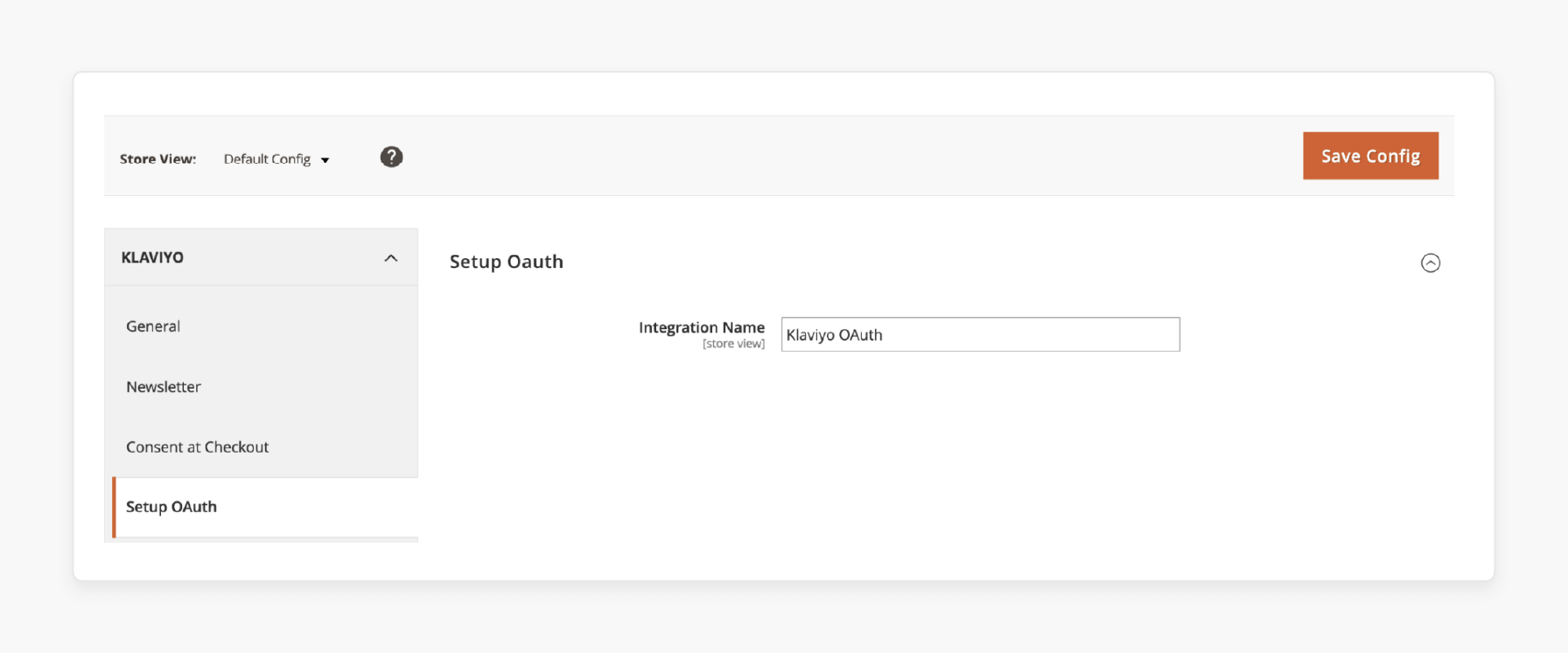
Task: Focus the Integration Name input field
Action: tap(980, 334)
